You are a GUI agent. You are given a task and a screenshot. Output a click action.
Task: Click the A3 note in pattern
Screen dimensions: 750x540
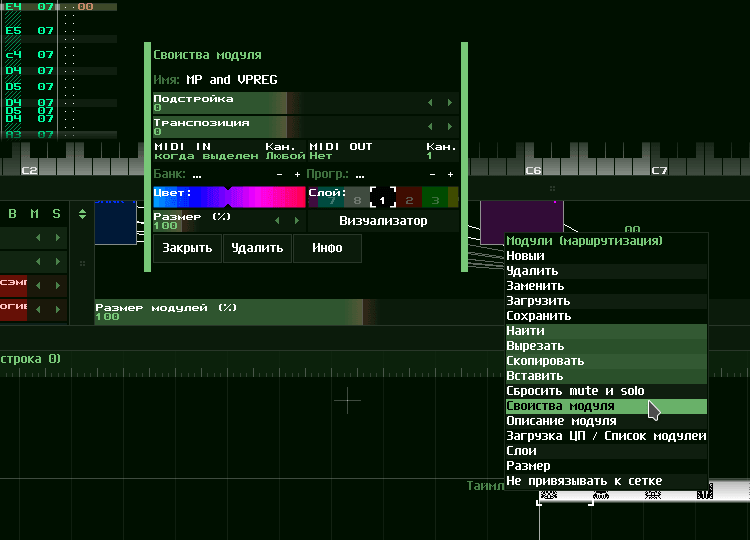click(13, 134)
